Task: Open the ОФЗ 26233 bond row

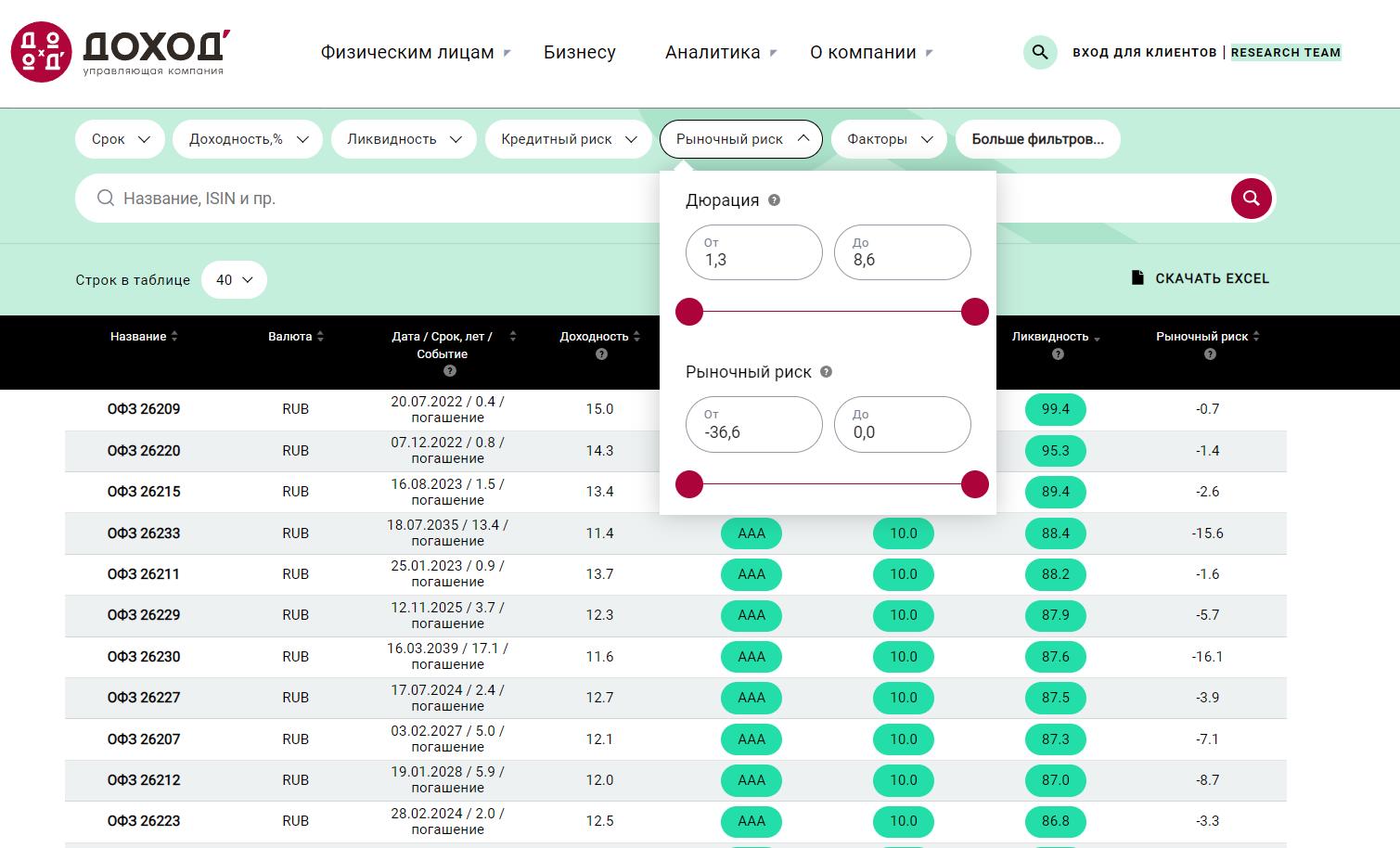Action: coord(144,533)
